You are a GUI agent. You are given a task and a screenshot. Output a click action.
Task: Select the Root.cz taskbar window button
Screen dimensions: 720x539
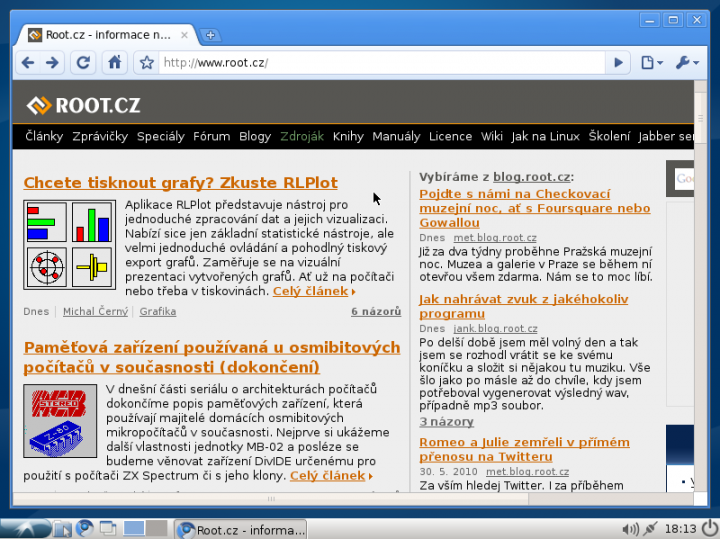[241, 529]
